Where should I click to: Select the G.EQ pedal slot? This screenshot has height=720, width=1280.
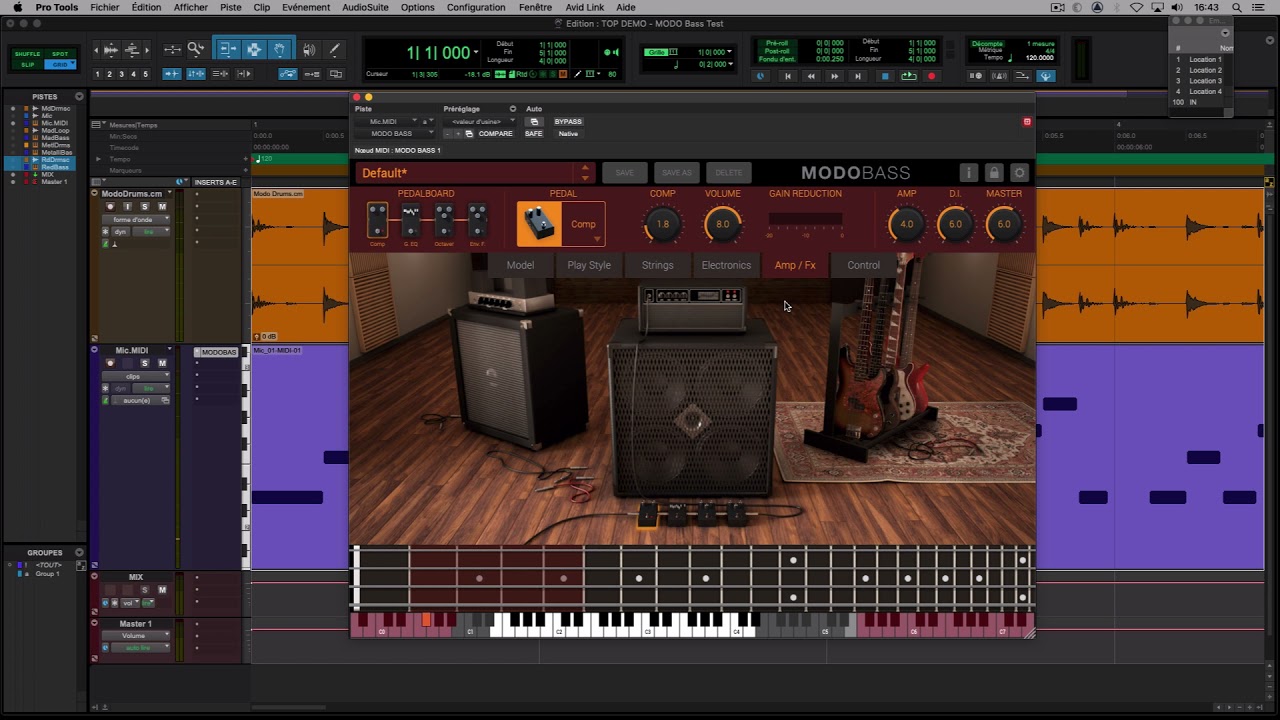point(411,221)
